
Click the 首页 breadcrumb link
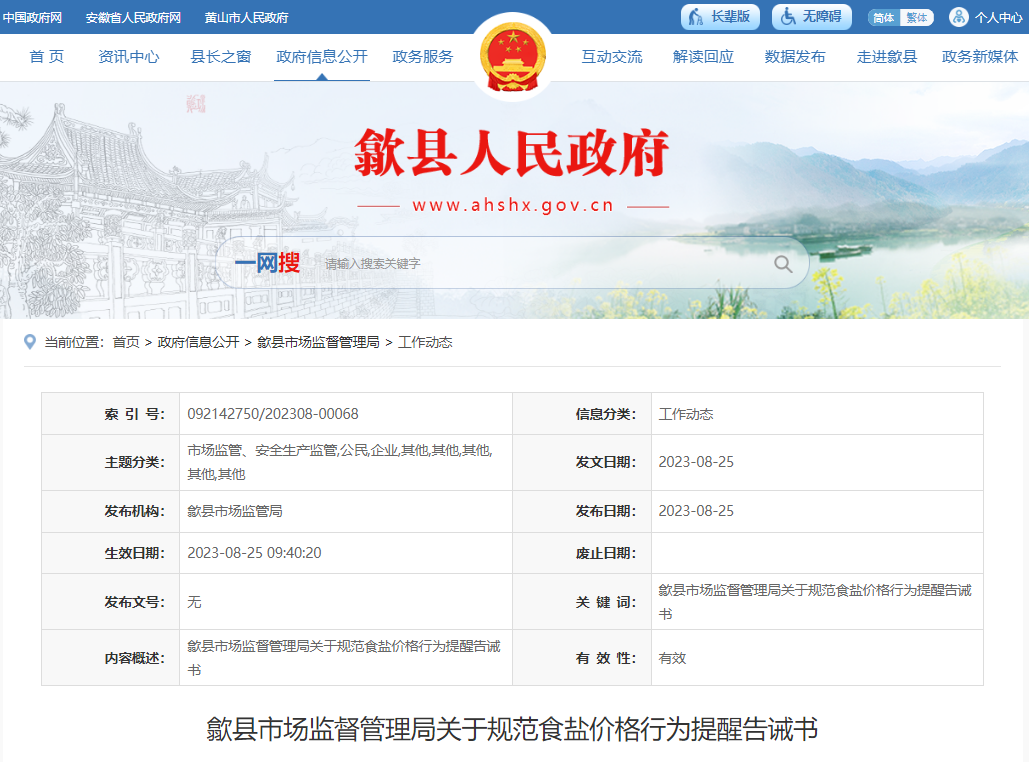(126, 342)
